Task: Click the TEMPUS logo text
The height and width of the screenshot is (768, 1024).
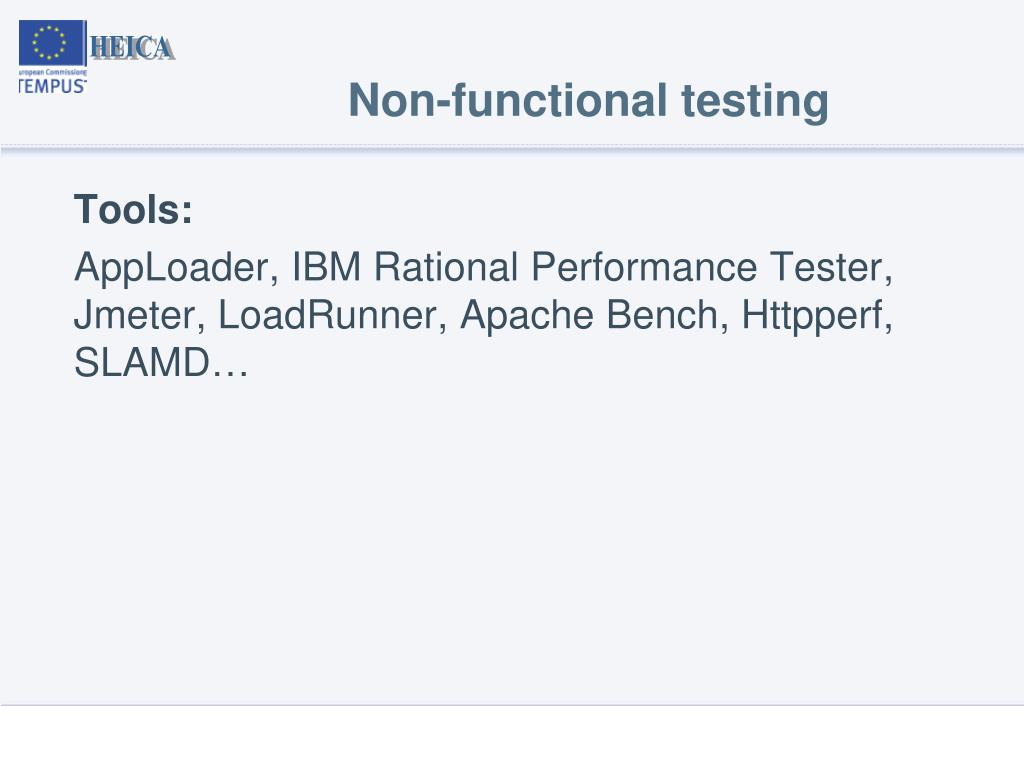Action: click(52, 86)
